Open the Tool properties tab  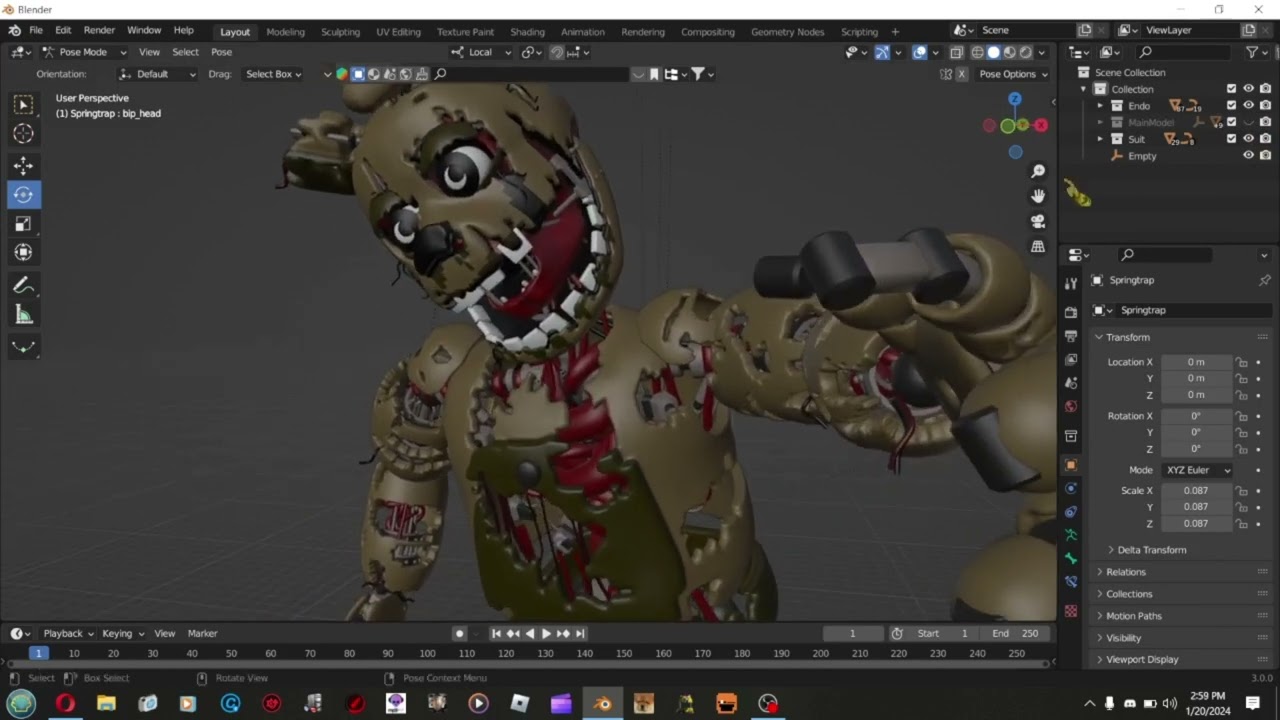tap(1071, 284)
